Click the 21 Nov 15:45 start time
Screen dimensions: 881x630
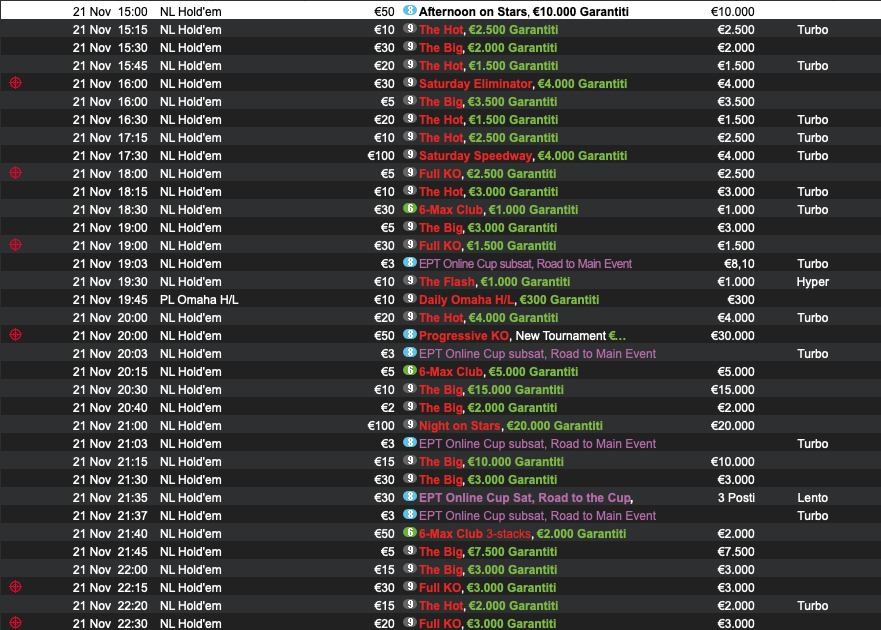click(110, 66)
